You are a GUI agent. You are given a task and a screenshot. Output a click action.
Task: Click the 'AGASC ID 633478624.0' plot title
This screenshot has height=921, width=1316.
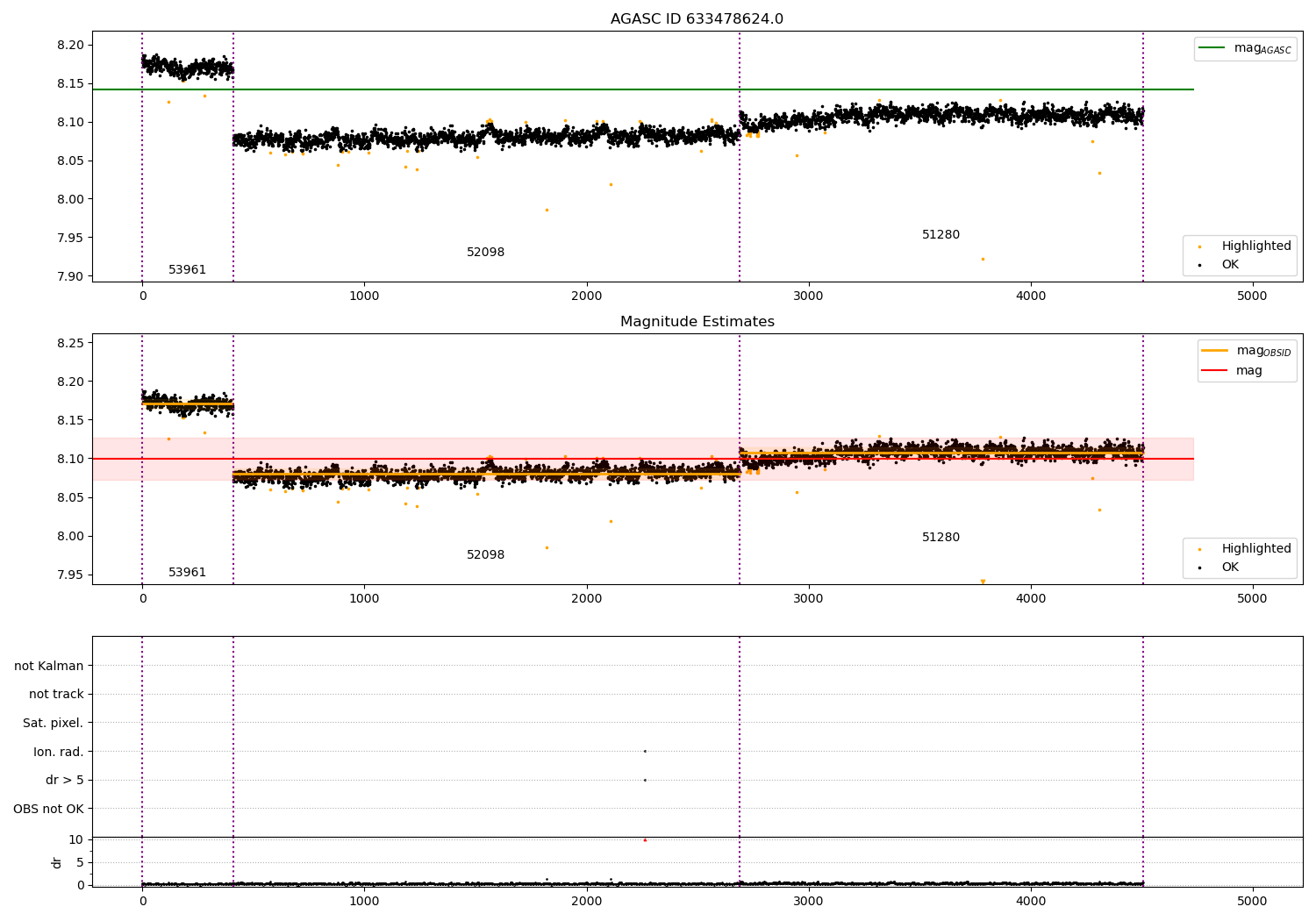tap(697, 19)
